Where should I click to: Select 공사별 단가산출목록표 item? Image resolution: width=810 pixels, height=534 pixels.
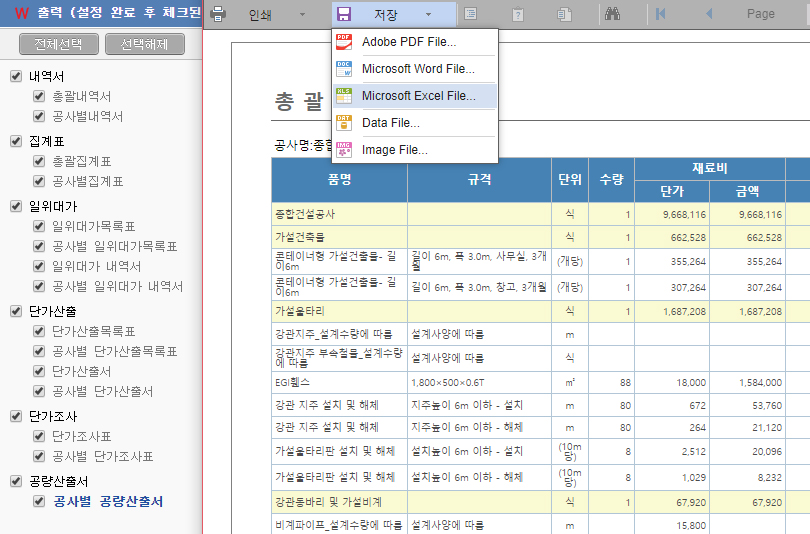115,352
